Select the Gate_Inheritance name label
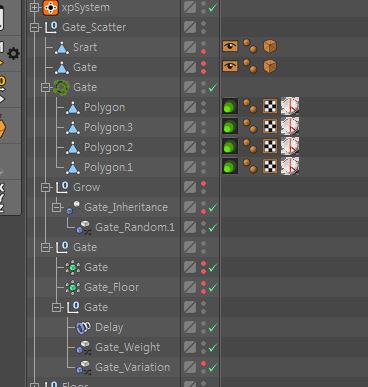 126,207
